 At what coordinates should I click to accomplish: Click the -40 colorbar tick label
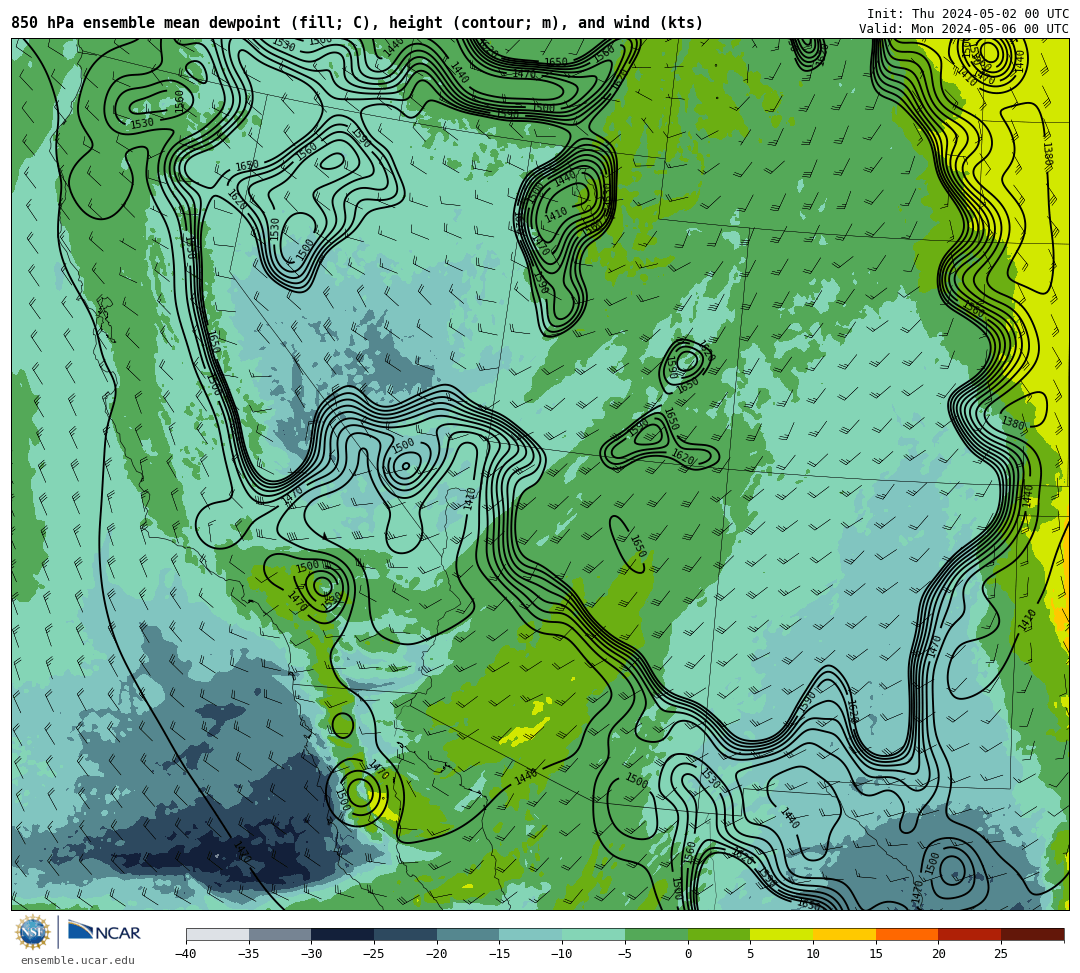[x=185, y=954]
